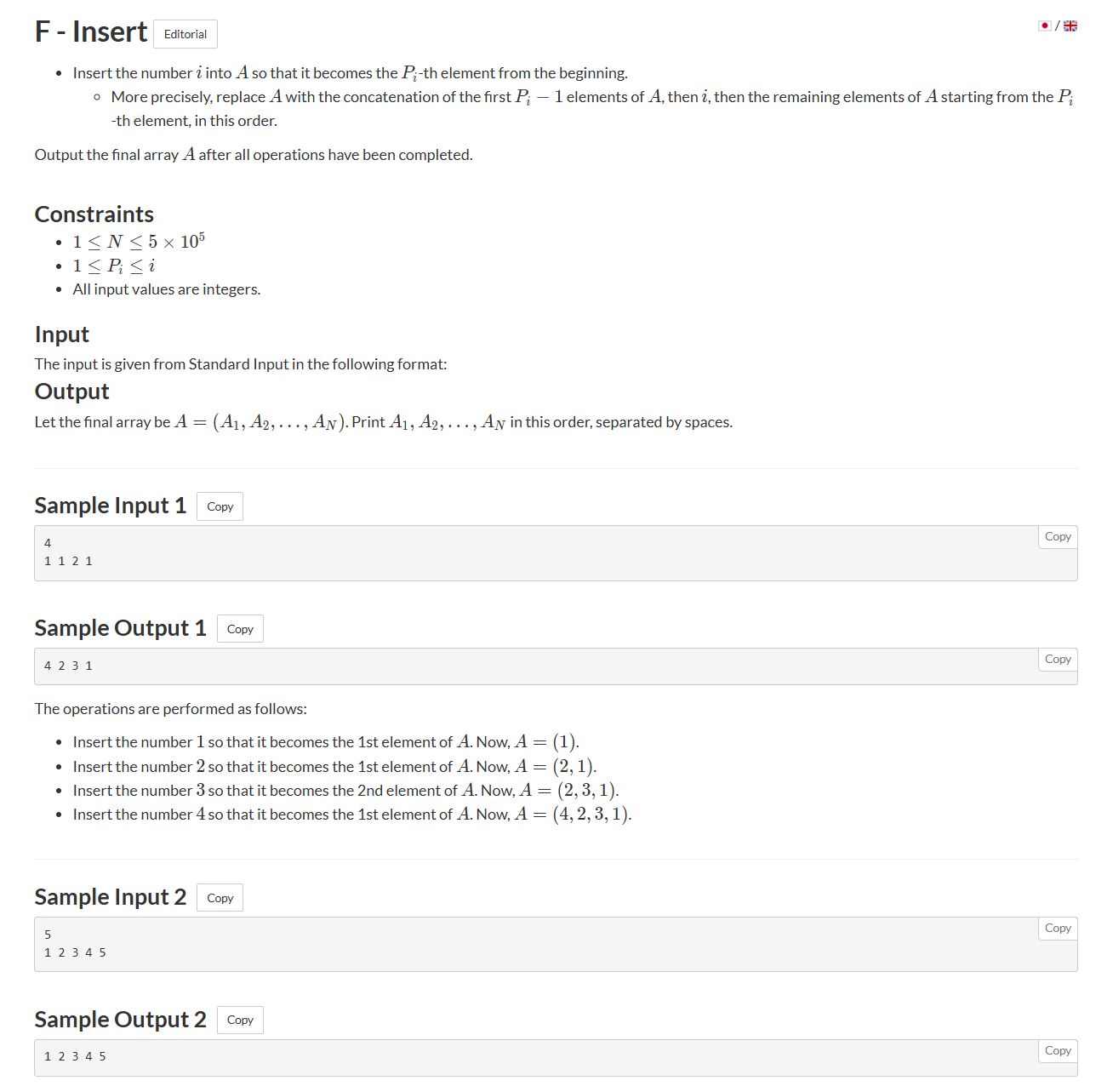The image size is (1113, 1092).
Task: Switch language using the Japanese flag icon
Action: tap(1045, 26)
